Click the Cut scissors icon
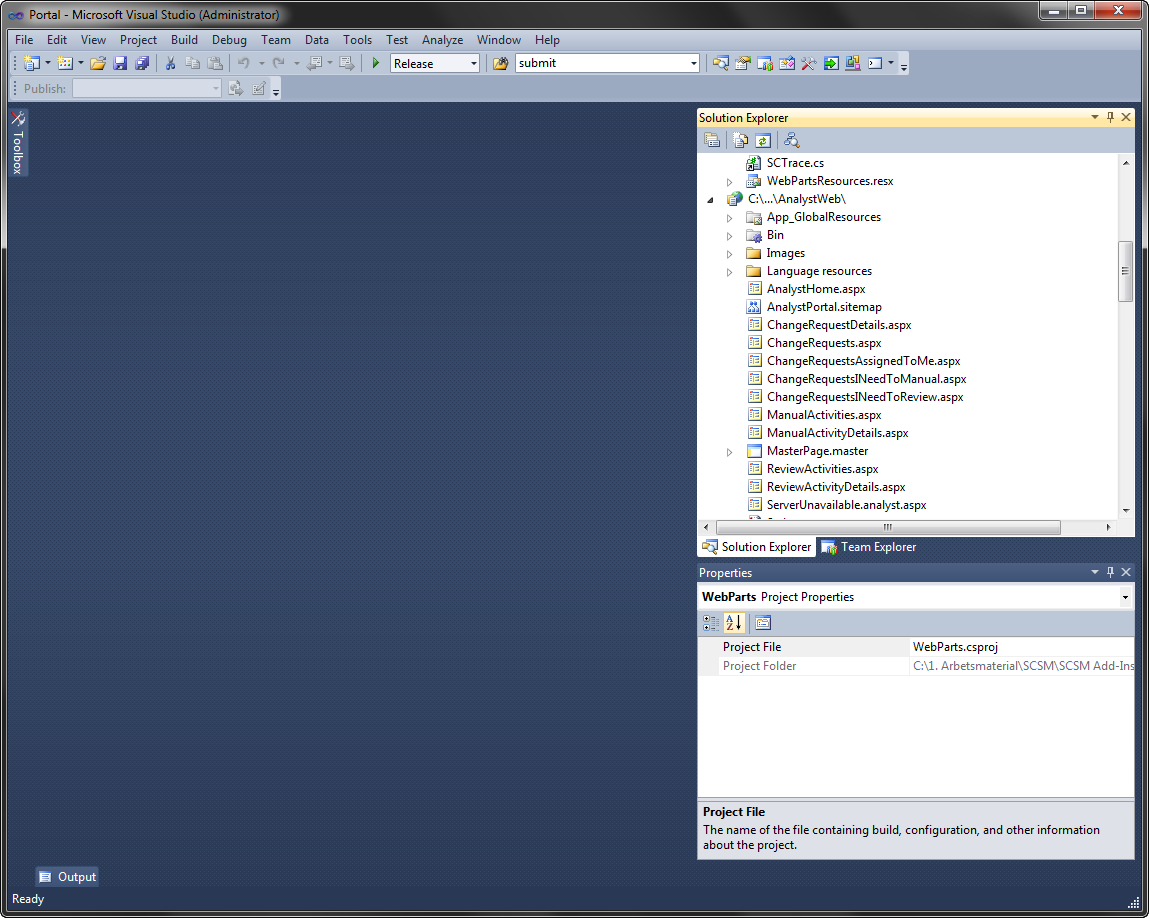The width and height of the screenshot is (1149, 918). click(170, 64)
